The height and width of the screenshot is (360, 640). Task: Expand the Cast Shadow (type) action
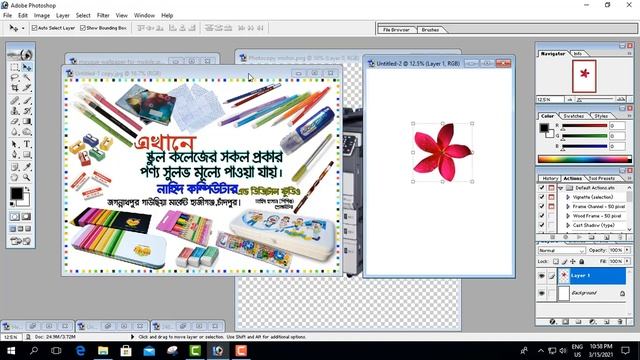[x=568, y=225]
